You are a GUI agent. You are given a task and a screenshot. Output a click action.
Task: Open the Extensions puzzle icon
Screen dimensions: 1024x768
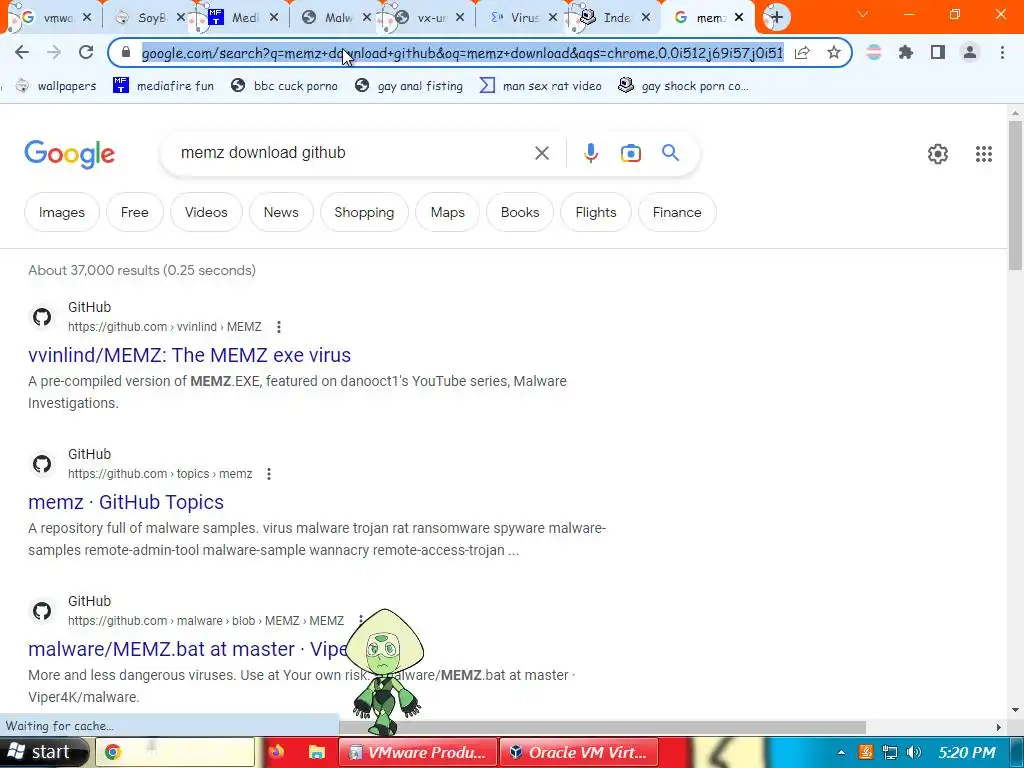point(906,52)
